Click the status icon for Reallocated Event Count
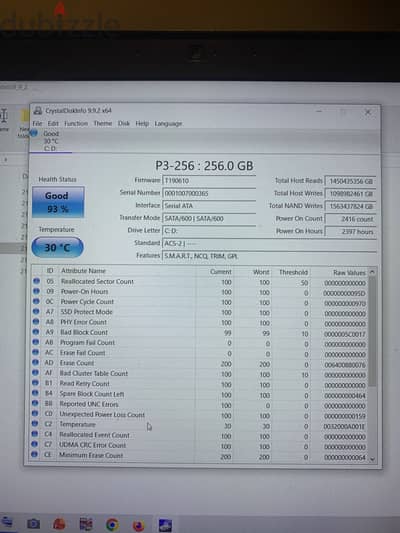 tap(35, 434)
